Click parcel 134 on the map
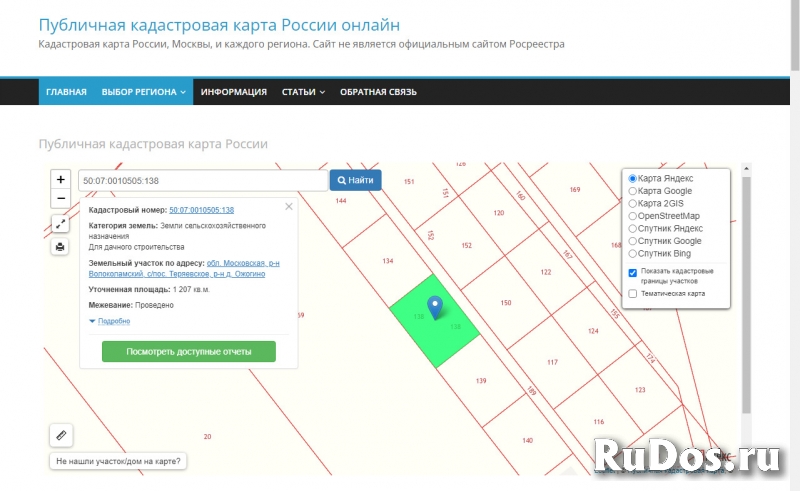Screen dimensions: 800x491 coord(388,261)
